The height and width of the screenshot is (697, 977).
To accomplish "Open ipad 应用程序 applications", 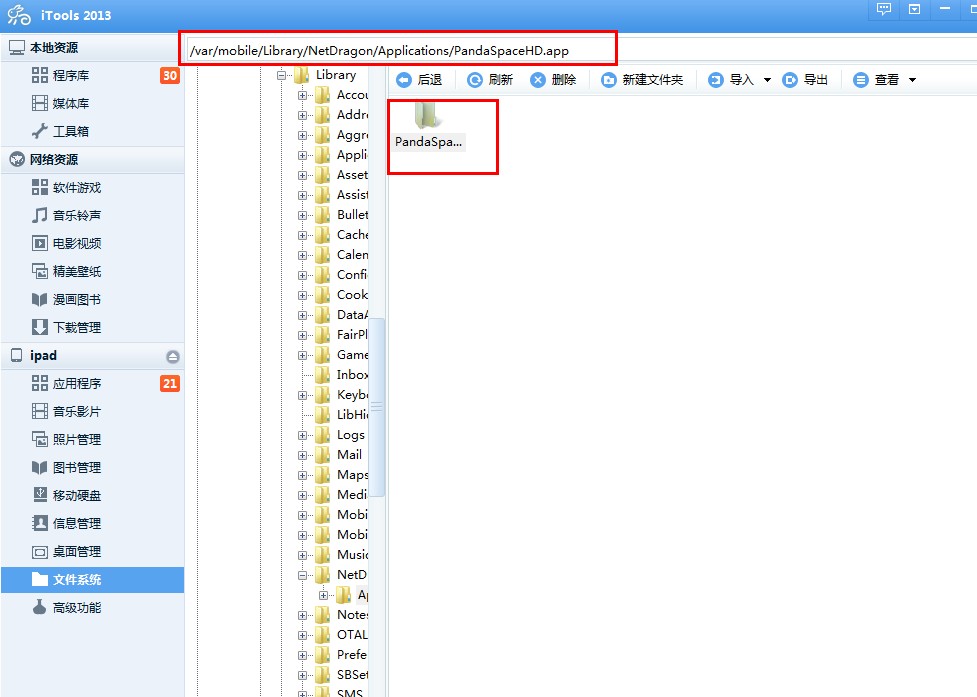I will coord(92,384).
